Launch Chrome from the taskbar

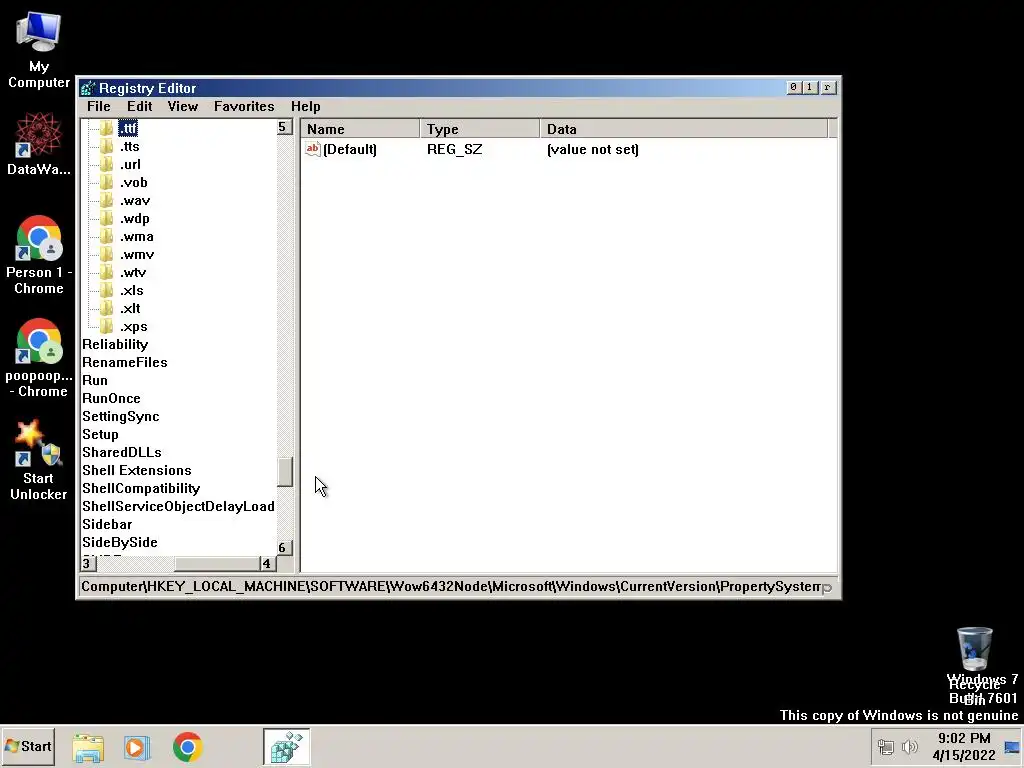pos(187,747)
